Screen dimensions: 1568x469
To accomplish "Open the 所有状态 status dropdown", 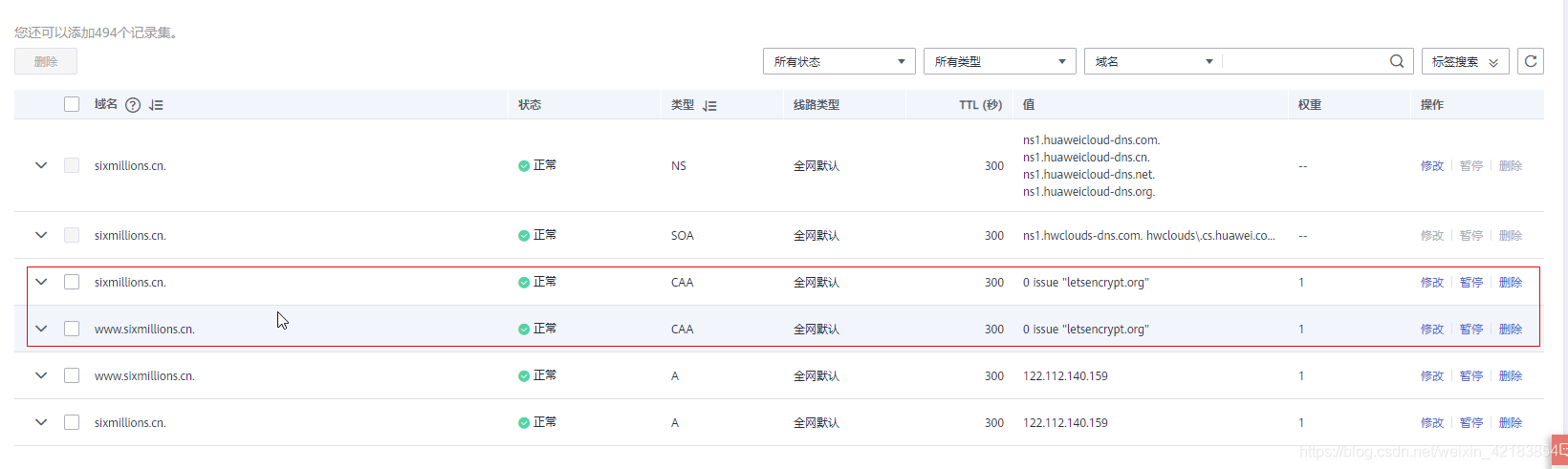I will tap(839, 61).
